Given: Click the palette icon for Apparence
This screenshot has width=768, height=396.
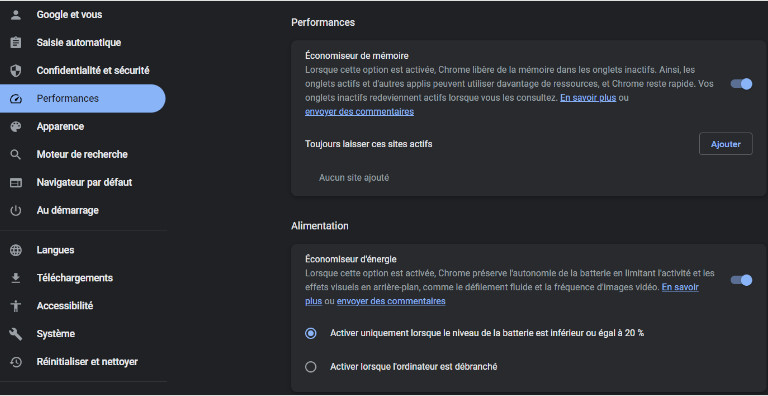Looking at the screenshot, I should coord(16,126).
